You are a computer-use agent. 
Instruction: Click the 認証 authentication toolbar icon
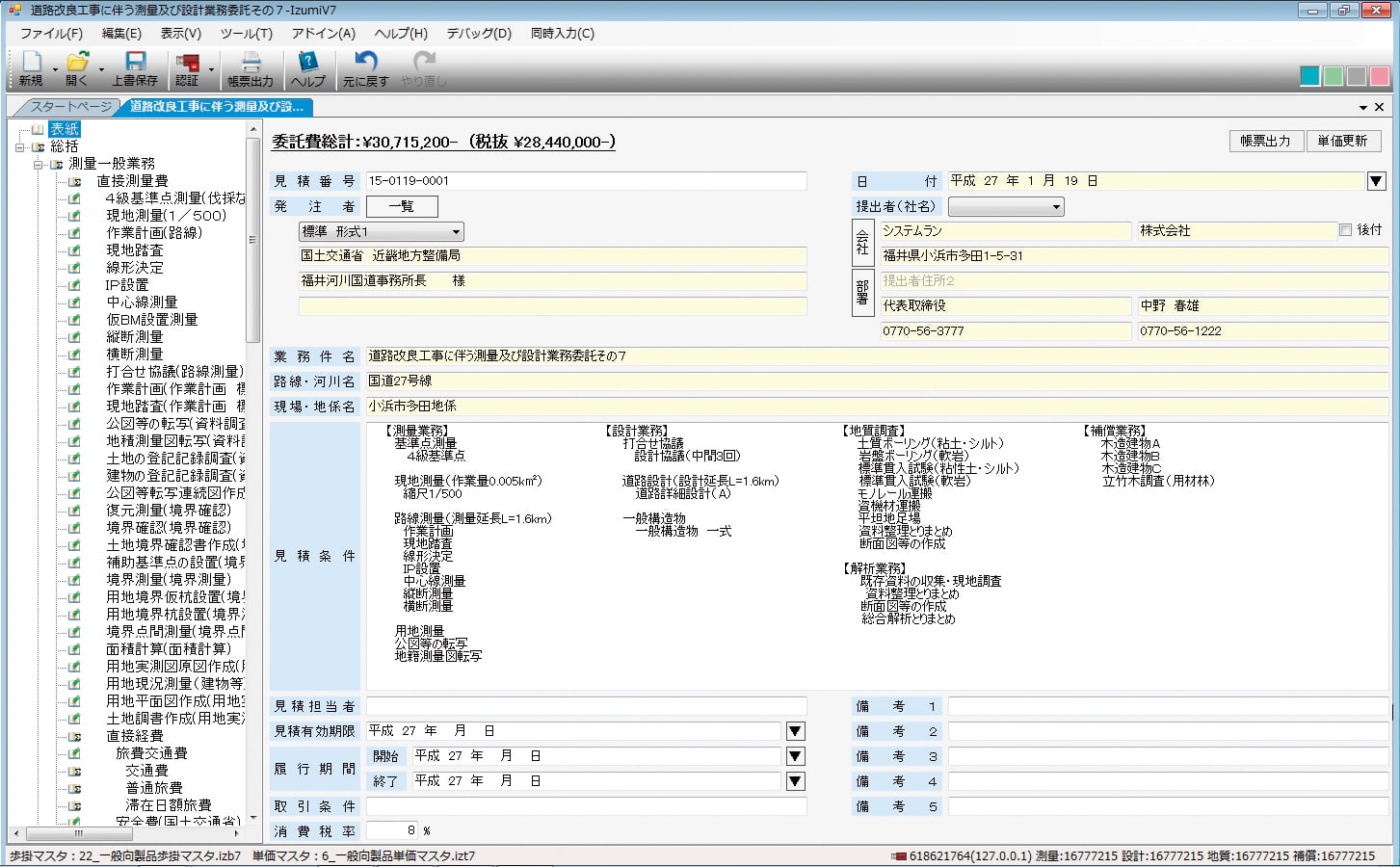190,69
